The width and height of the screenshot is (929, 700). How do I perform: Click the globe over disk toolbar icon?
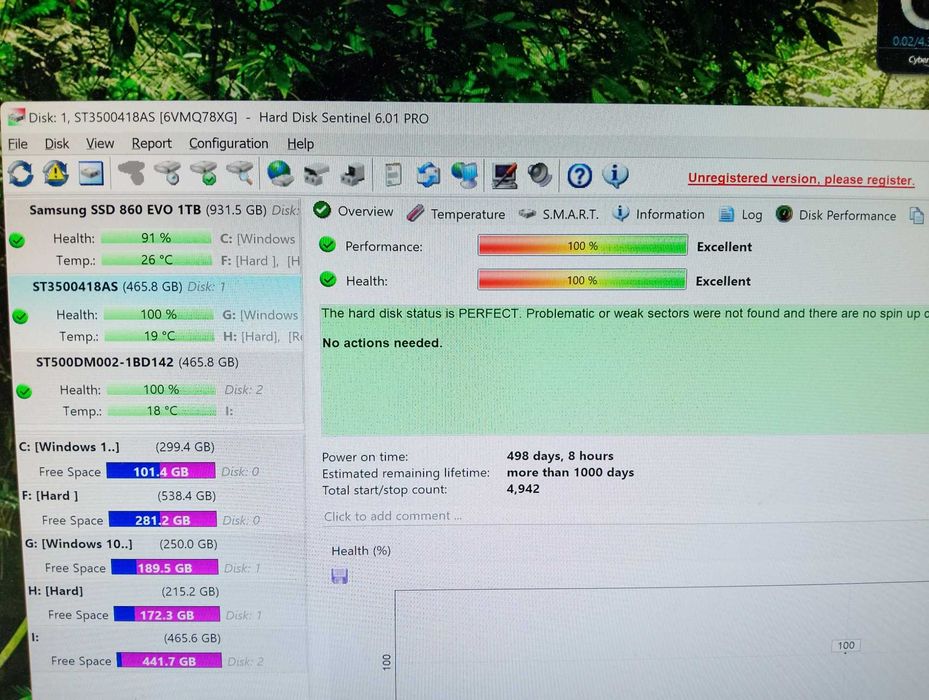coord(280,174)
